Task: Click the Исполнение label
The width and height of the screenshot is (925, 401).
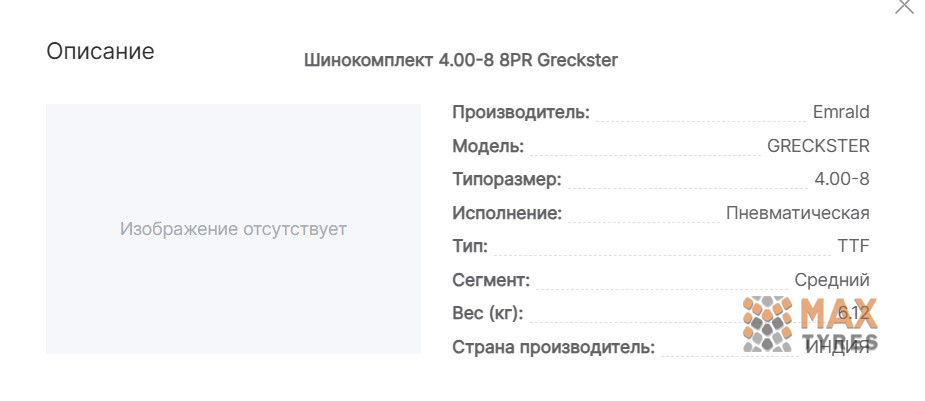Action: [507, 213]
